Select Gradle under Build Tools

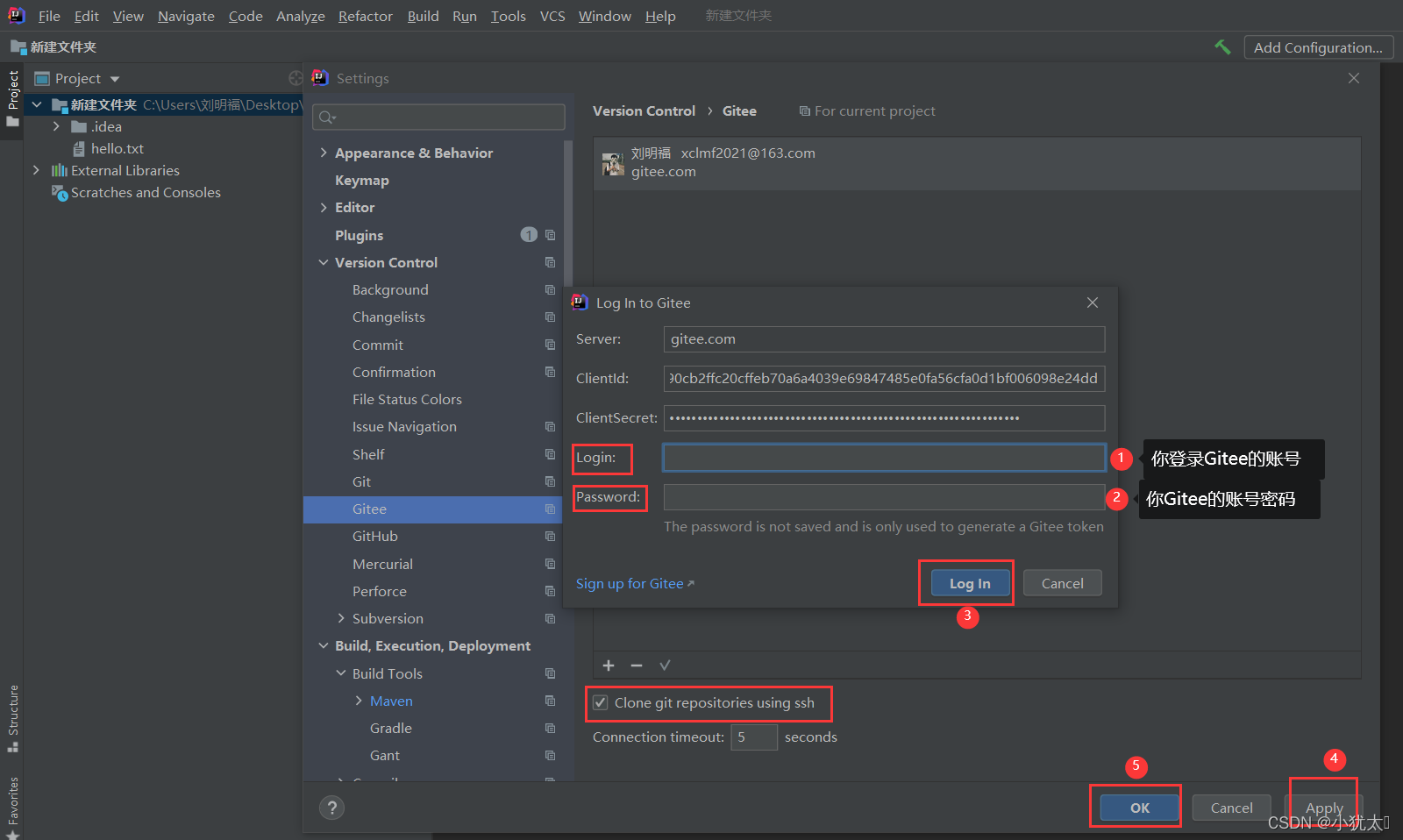pyautogui.click(x=390, y=728)
